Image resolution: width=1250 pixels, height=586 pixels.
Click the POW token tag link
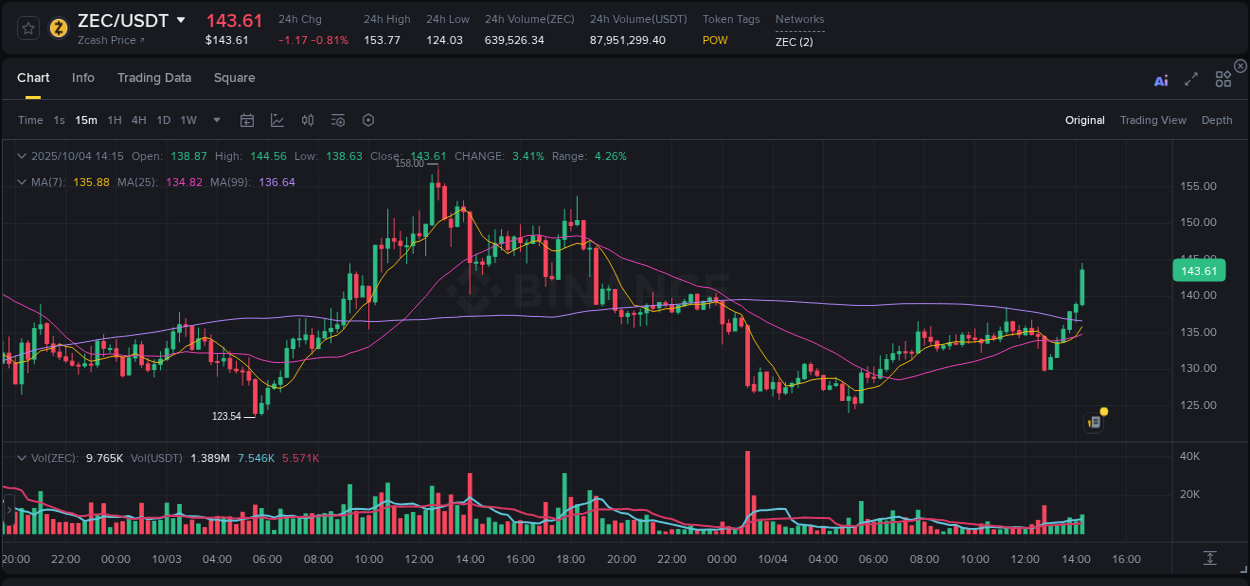(716, 40)
